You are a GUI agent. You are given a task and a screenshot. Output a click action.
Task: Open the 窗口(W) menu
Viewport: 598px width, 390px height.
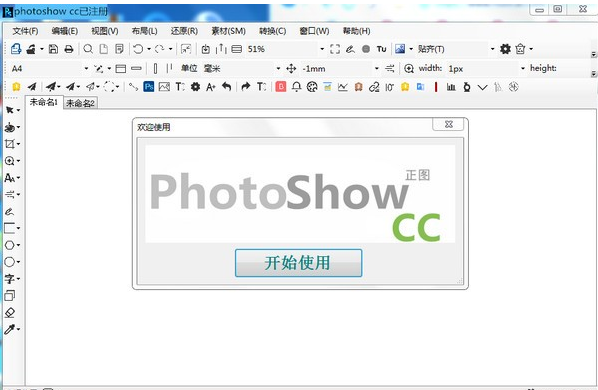[314, 31]
